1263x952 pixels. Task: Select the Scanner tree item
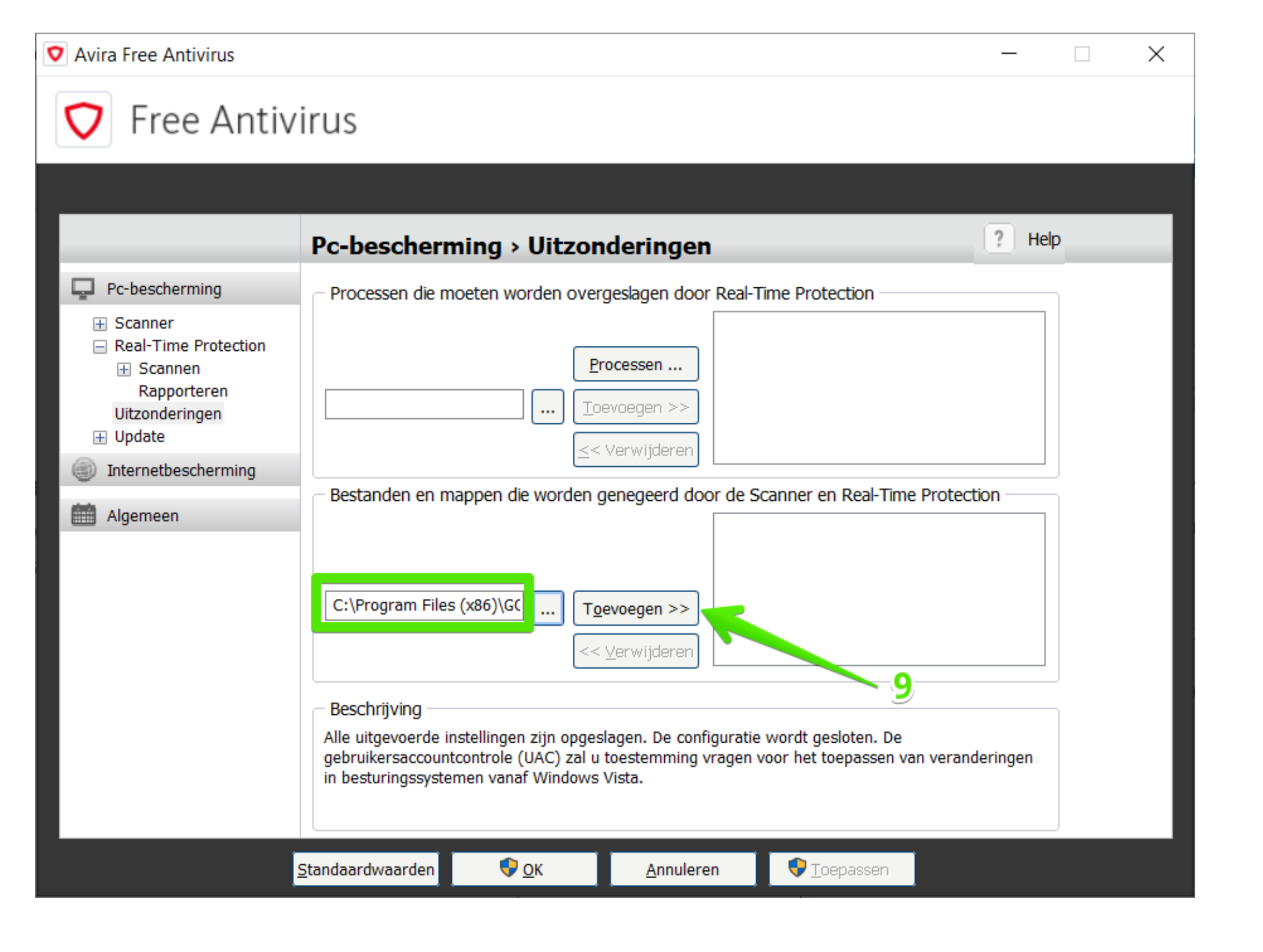[x=144, y=323]
